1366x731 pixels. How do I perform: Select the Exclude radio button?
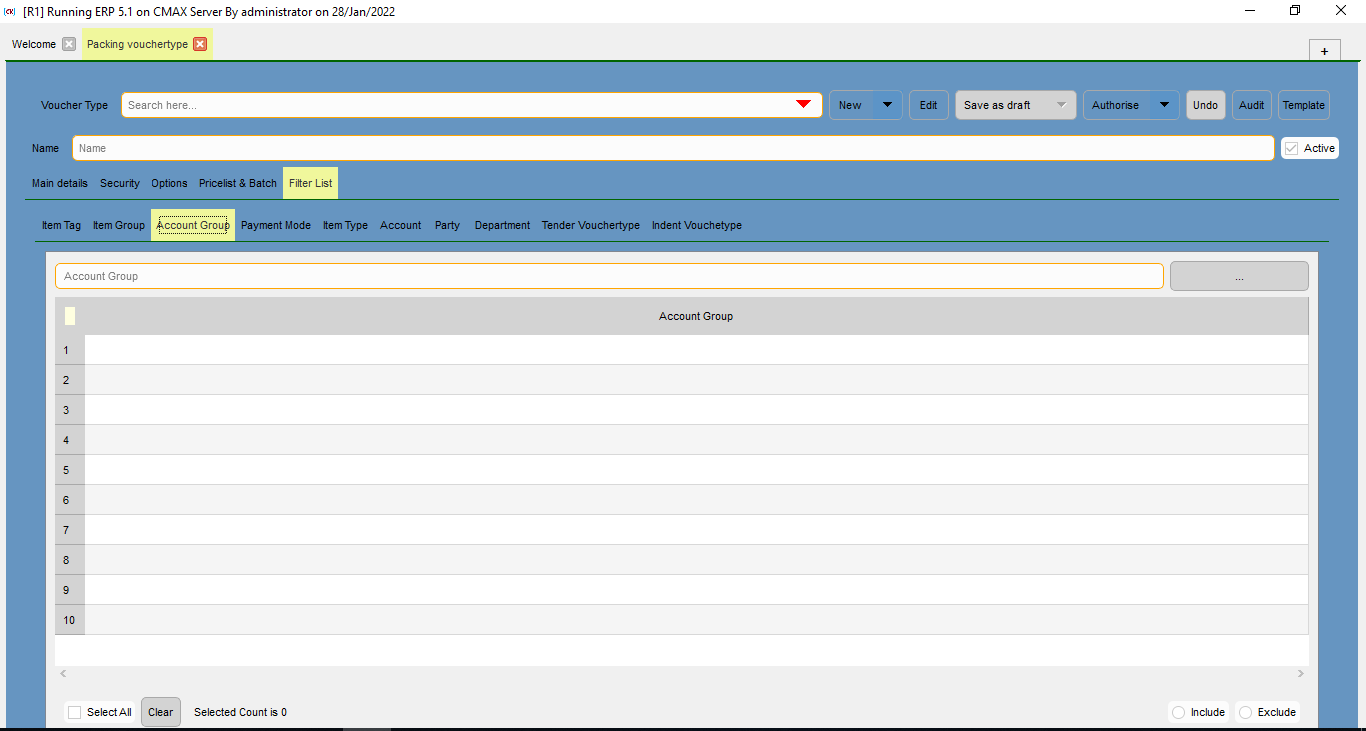(x=1246, y=712)
